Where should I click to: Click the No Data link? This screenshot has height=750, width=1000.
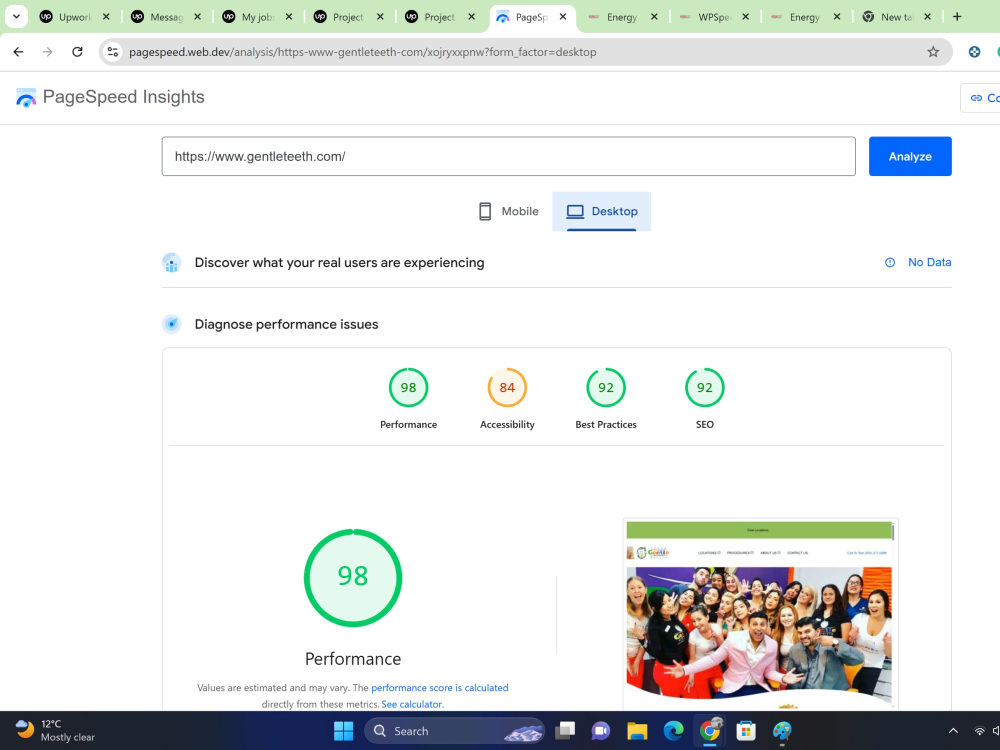point(929,262)
